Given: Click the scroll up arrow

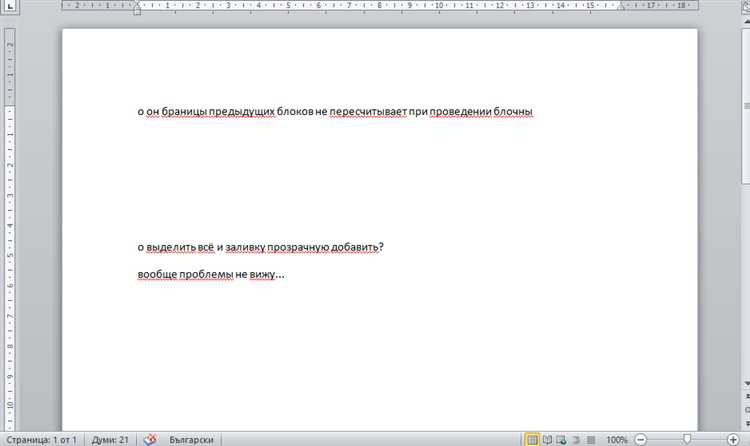Looking at the screenshot, I should 746,22.
